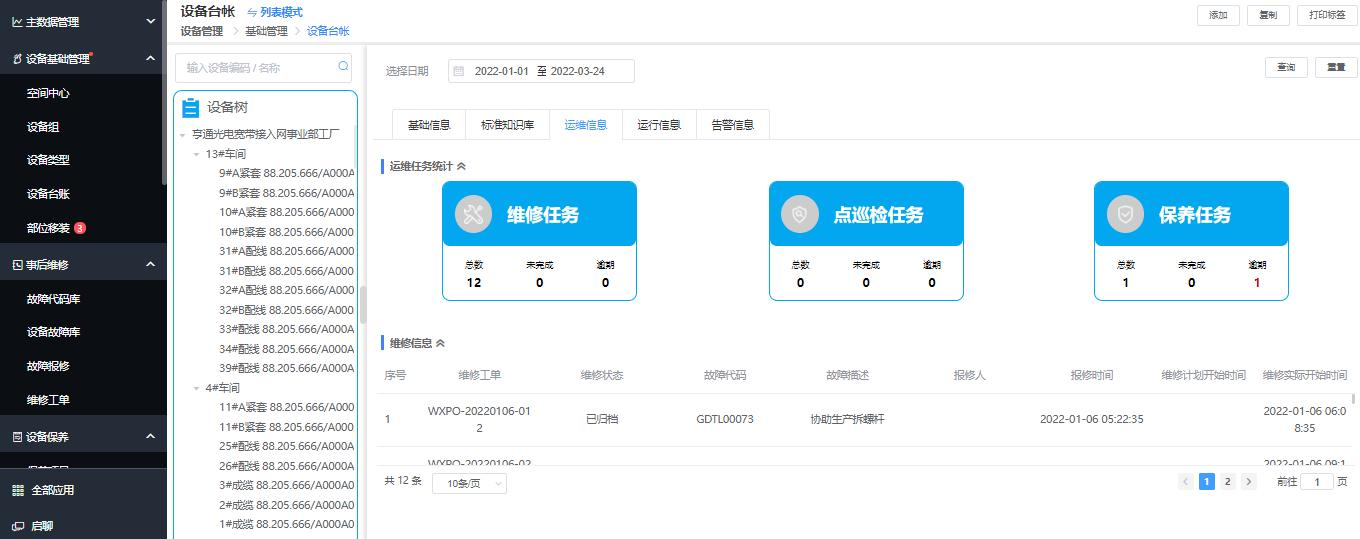The image size is (1360, 539).
Task: Click the search magnifier icon in device search
Action: pyautogui.click(x=344, y=67)
